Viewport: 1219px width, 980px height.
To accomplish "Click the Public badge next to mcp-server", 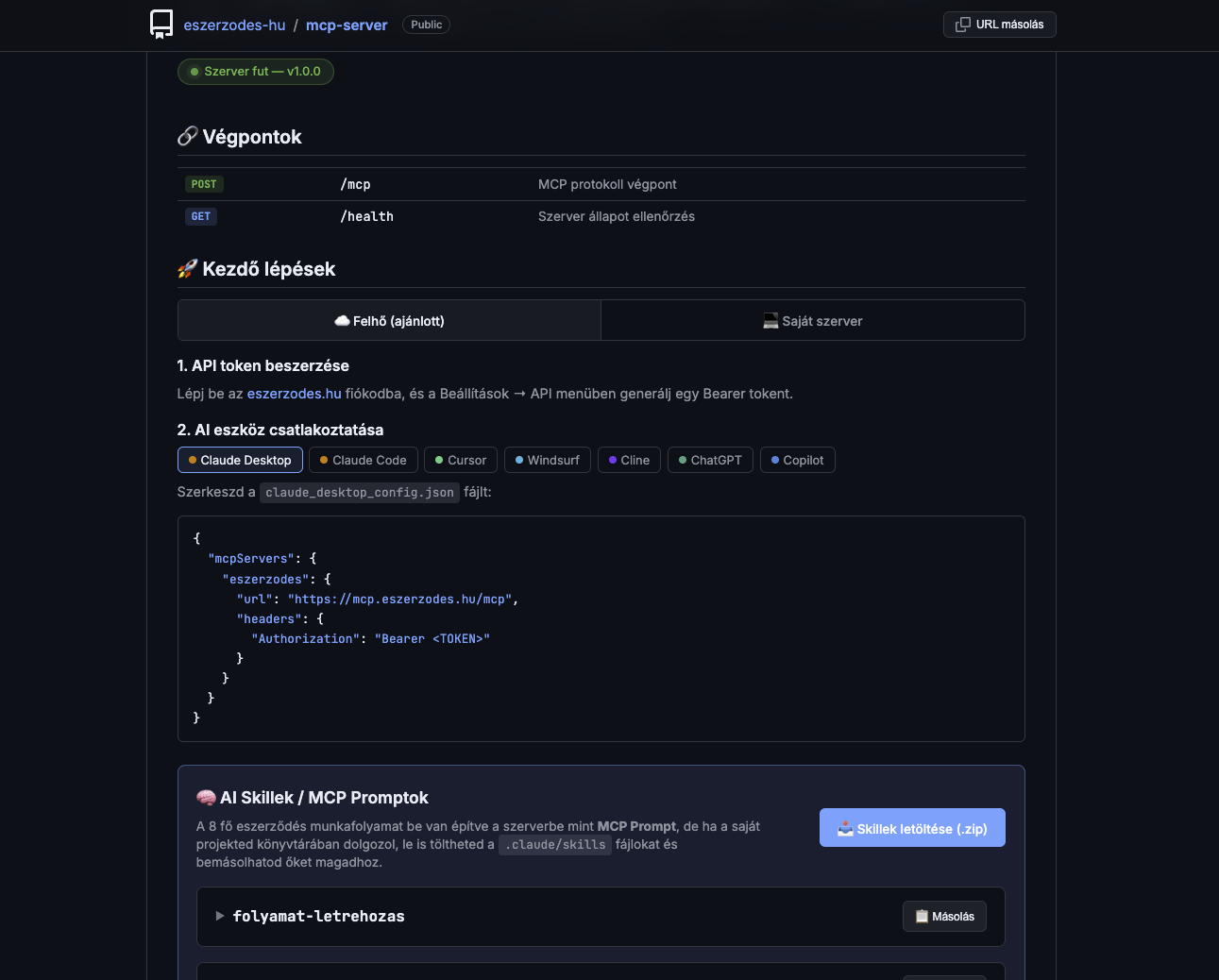I will [426, 25].
